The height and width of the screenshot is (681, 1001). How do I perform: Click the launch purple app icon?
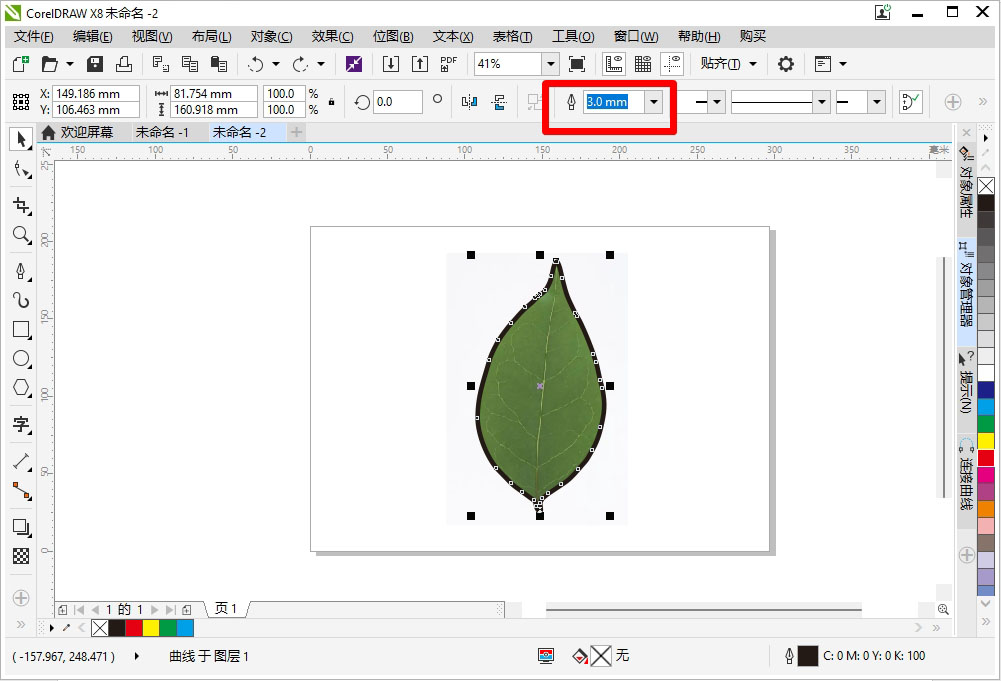354,64
